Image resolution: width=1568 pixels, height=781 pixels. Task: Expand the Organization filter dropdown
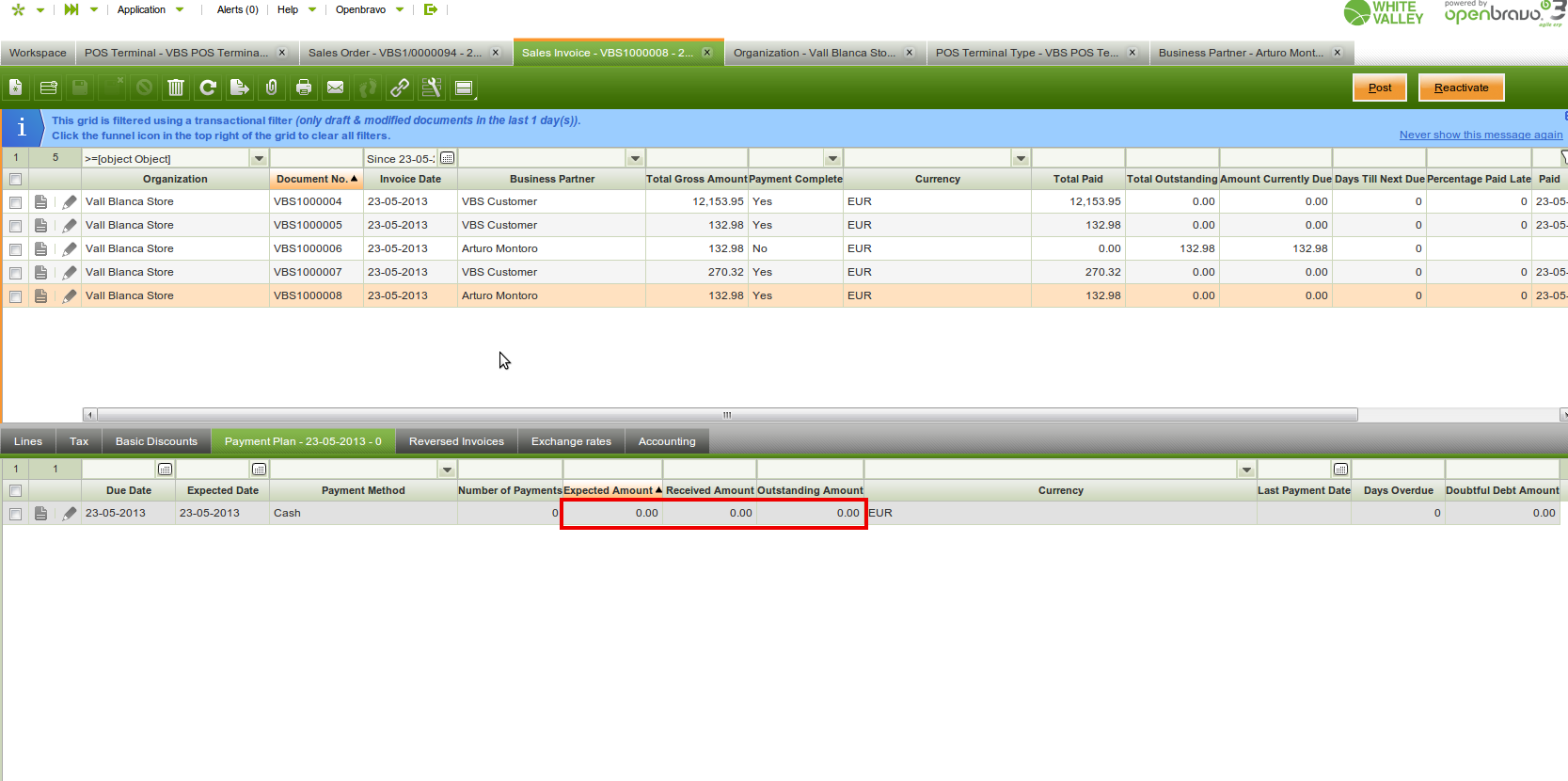point(259,159)
